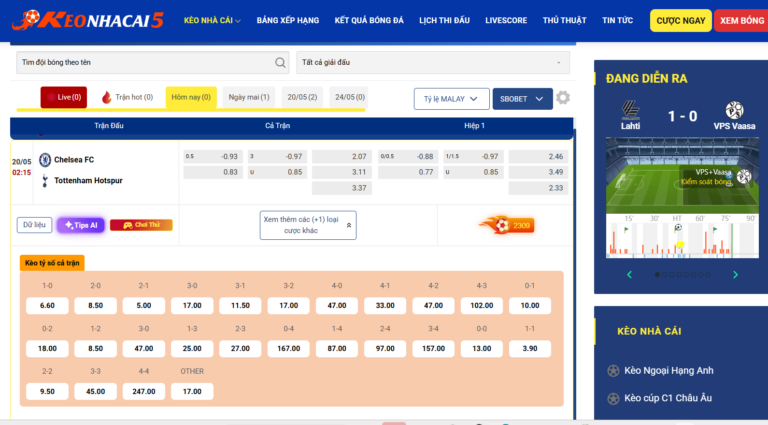Viewport: 768px width, 425px height.
Task: Open the Livescore menu item
Action: pos(506,21)
